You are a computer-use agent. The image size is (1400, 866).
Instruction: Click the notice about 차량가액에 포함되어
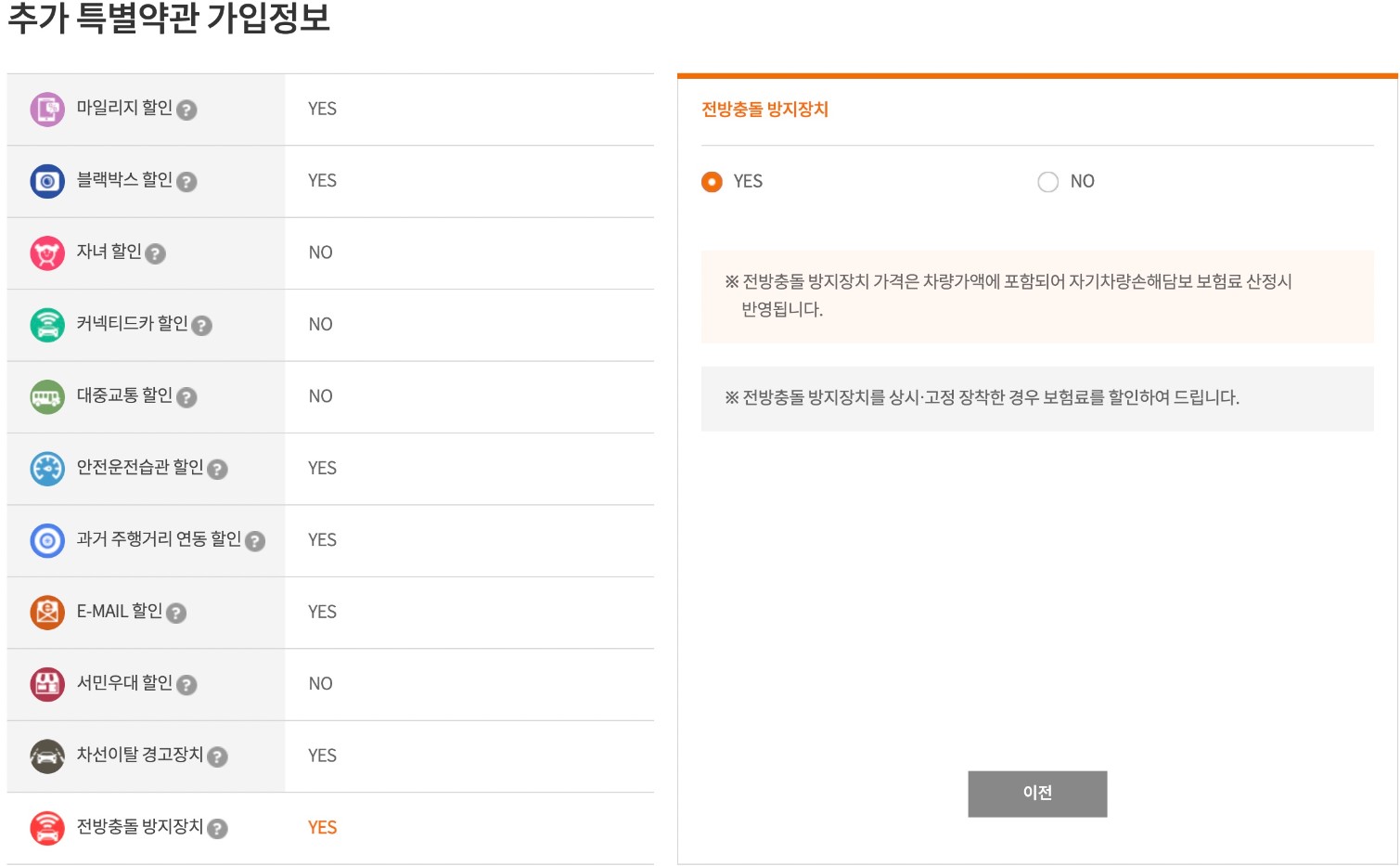tap(1037, 296)
